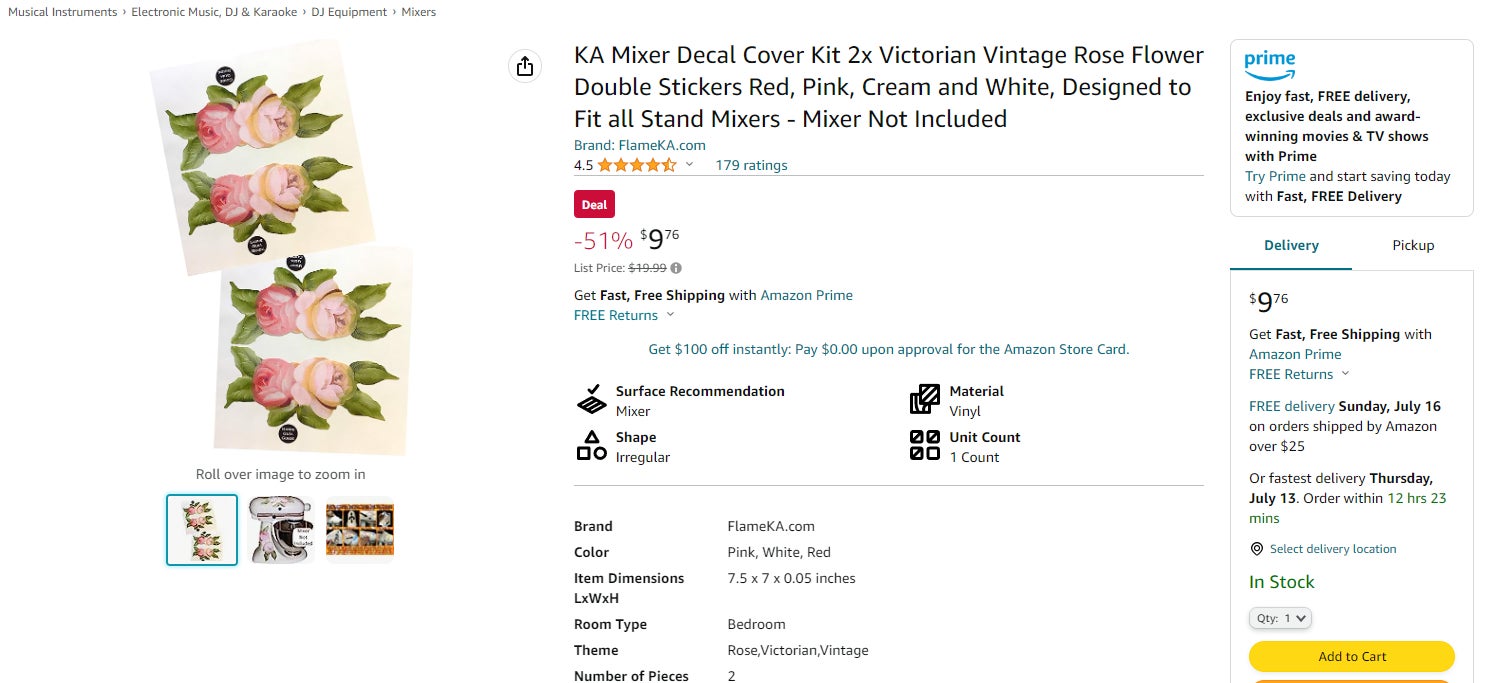
Task: Click the share icon near the product image
Action: 525,65
